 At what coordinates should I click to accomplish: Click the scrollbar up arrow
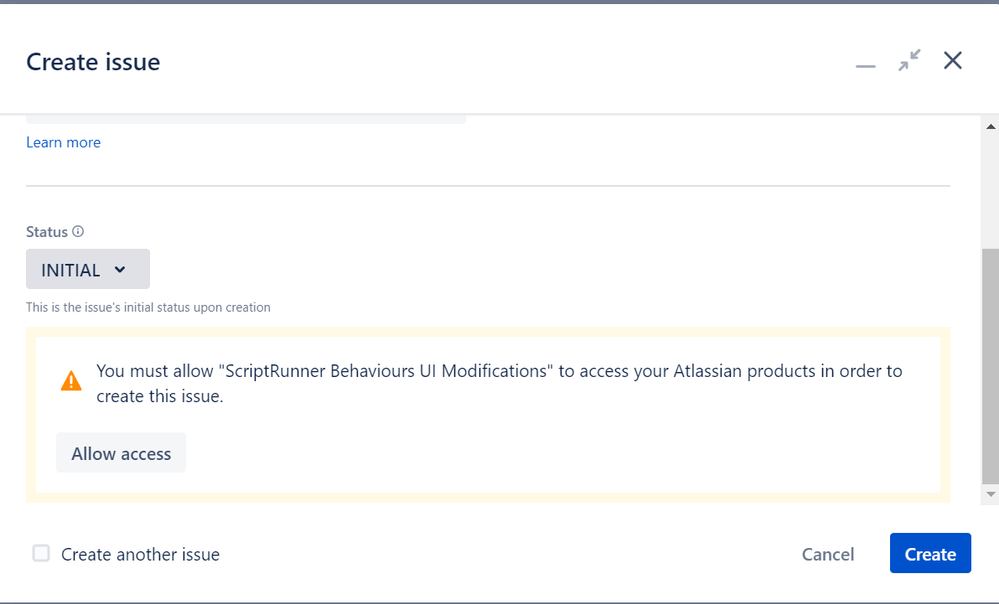pos(989,125)
